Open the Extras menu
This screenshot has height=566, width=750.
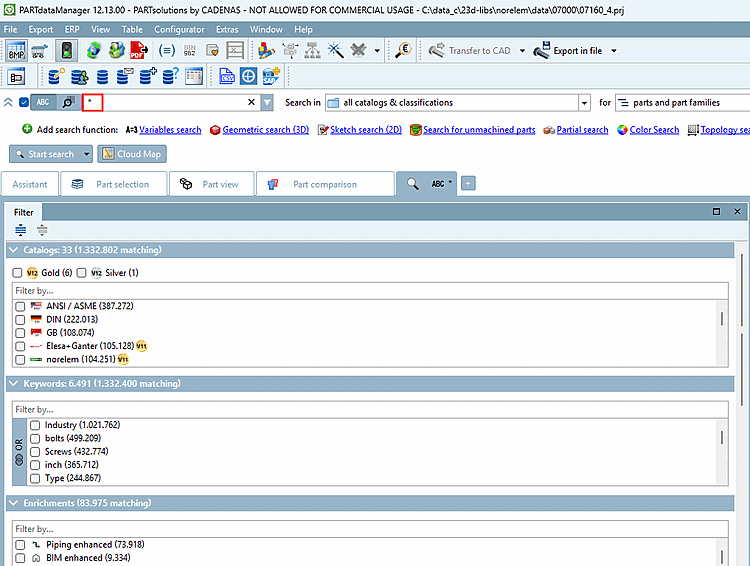coord(227,29)
